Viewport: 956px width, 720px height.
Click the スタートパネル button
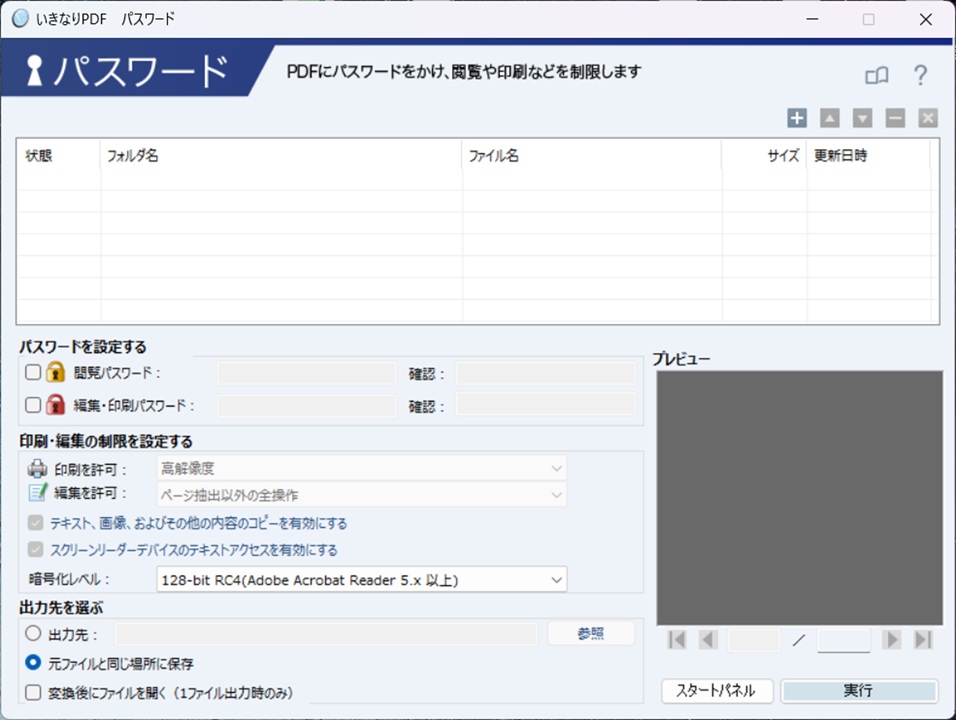click(717, 691)
